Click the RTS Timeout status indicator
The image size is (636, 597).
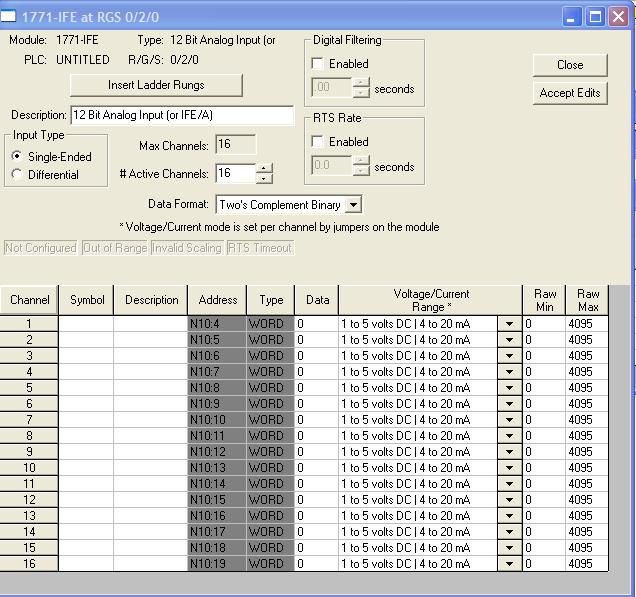point(260,248)
